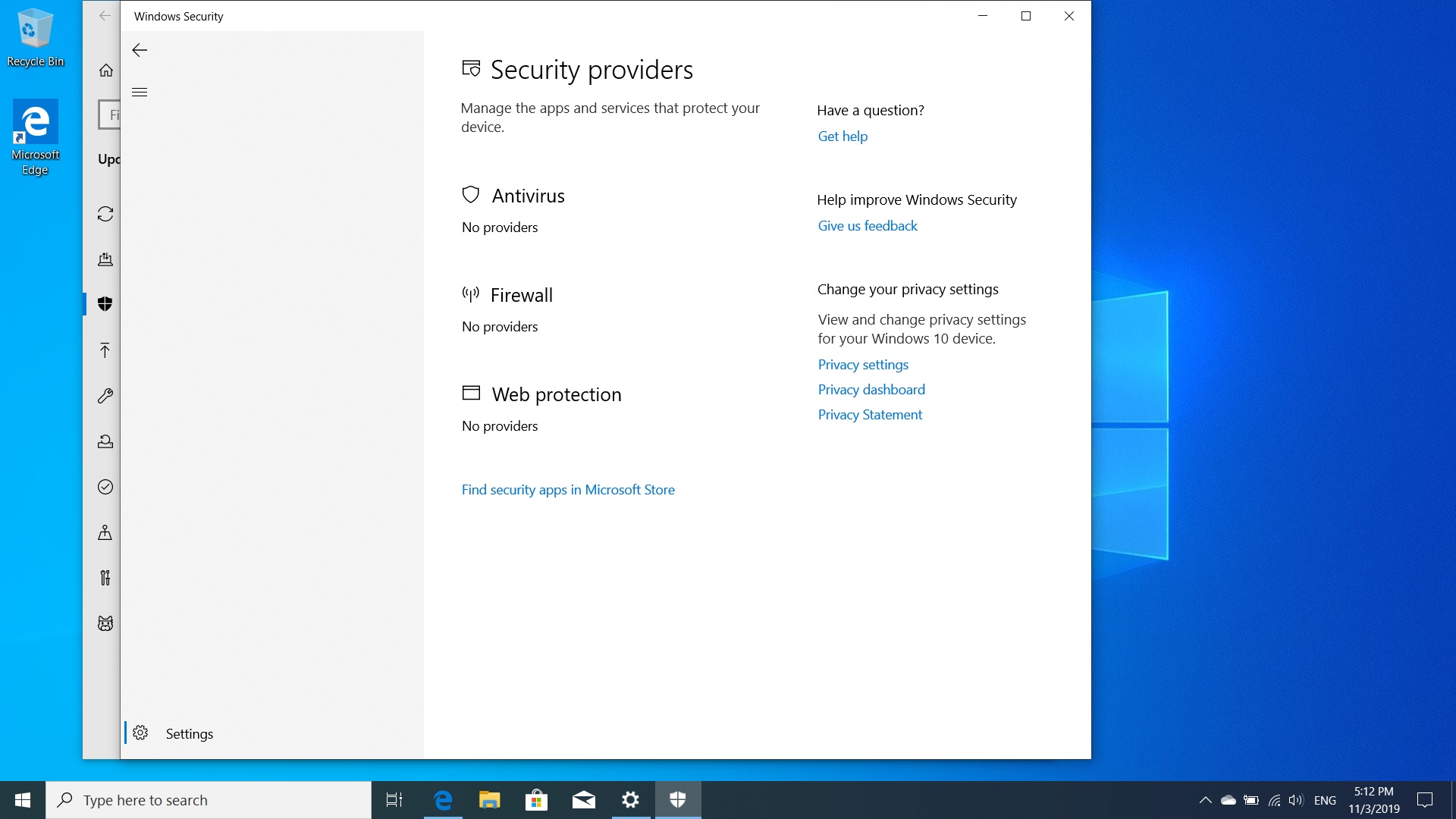1456x819 pixels.
Task: Open Task View from taskbar
Action: tap(394, 800)
